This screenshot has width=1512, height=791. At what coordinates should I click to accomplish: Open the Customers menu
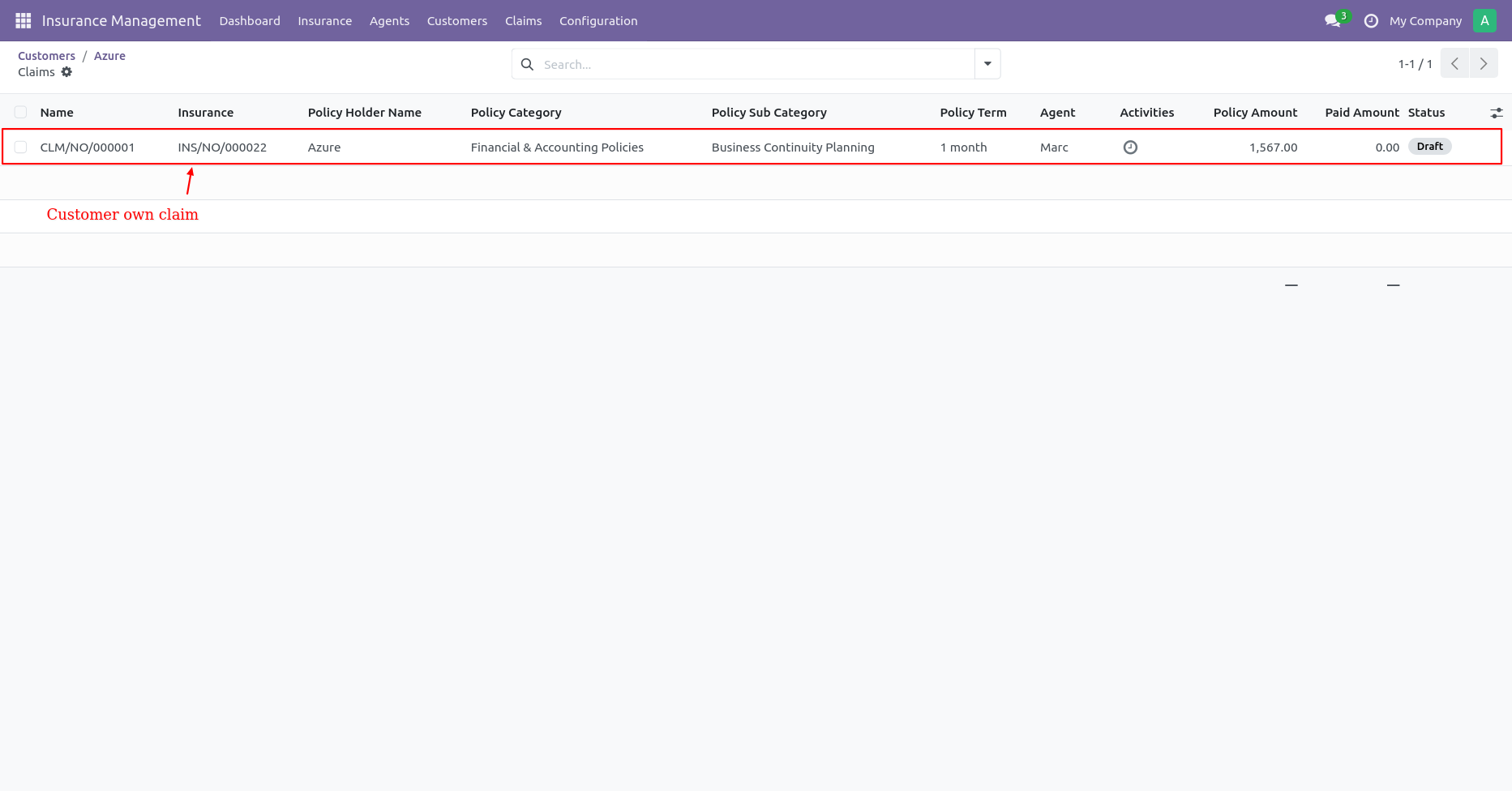[x=457, y=21]
